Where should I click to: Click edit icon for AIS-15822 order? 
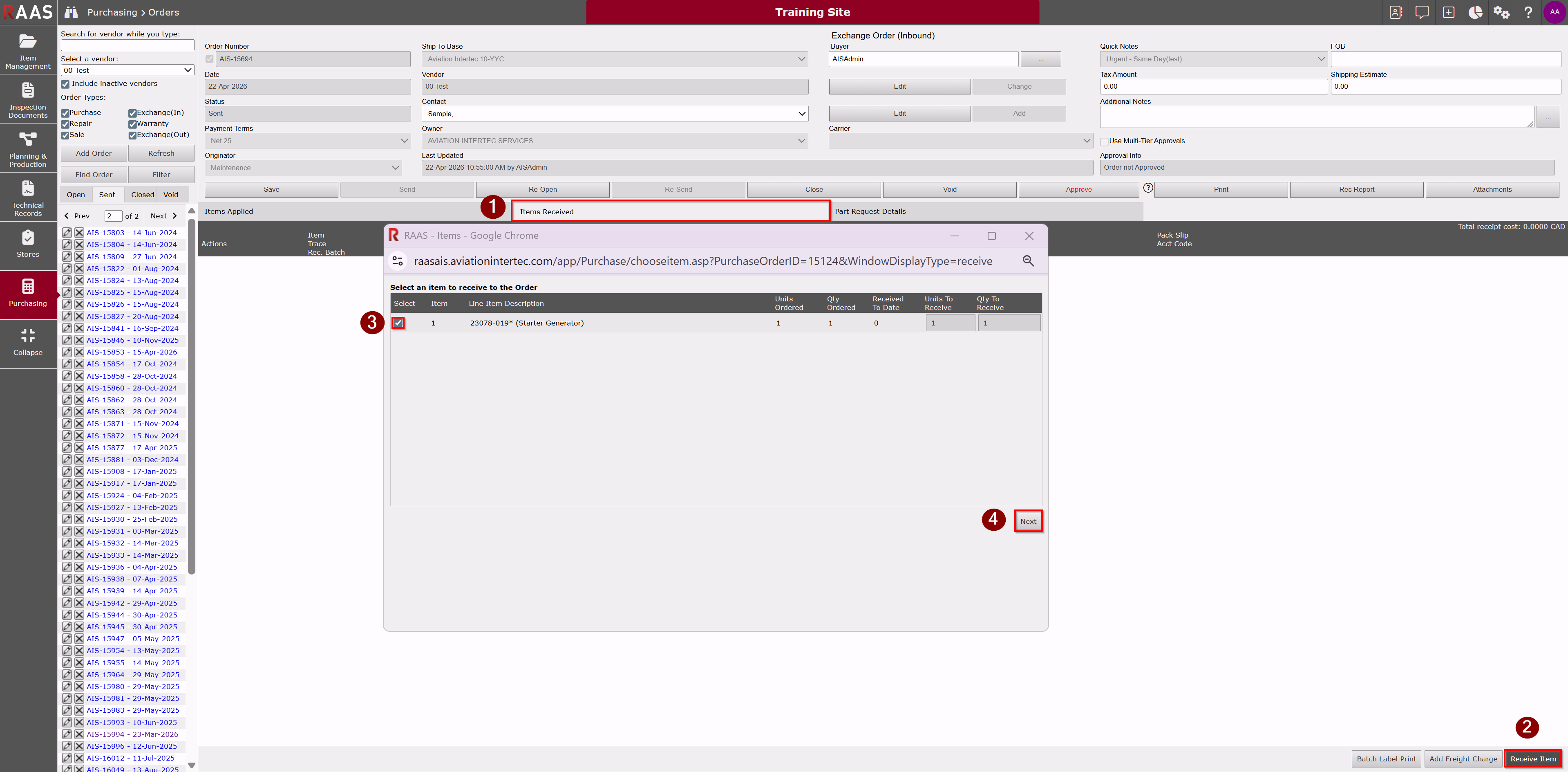pyautogui.click(x=67, y=269)
